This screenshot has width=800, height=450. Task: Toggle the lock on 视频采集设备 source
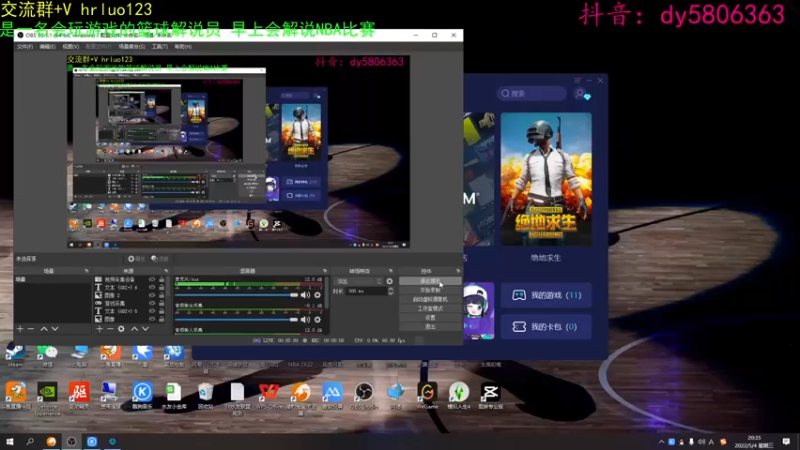pos(162,280)
